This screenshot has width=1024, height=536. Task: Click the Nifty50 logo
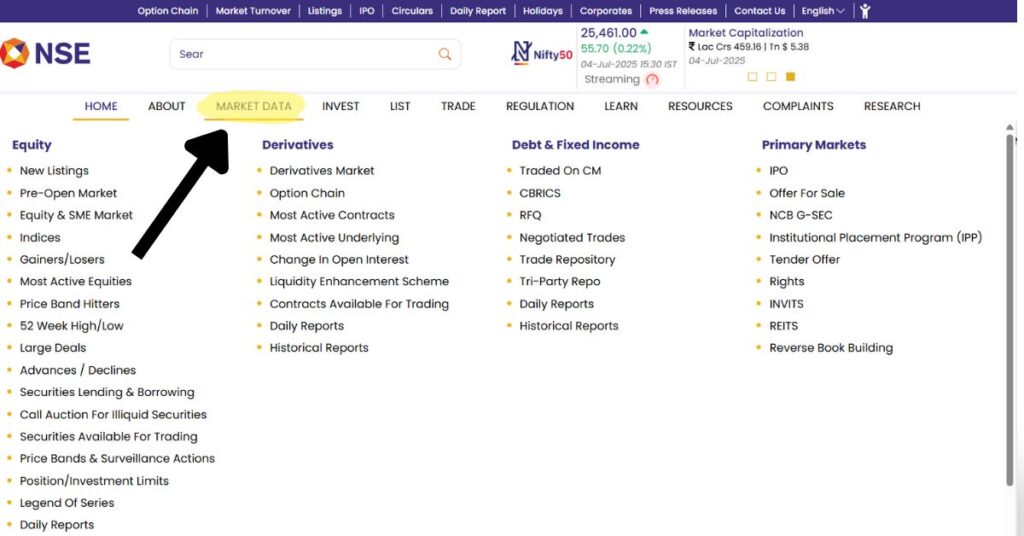(x=541, y=54)
